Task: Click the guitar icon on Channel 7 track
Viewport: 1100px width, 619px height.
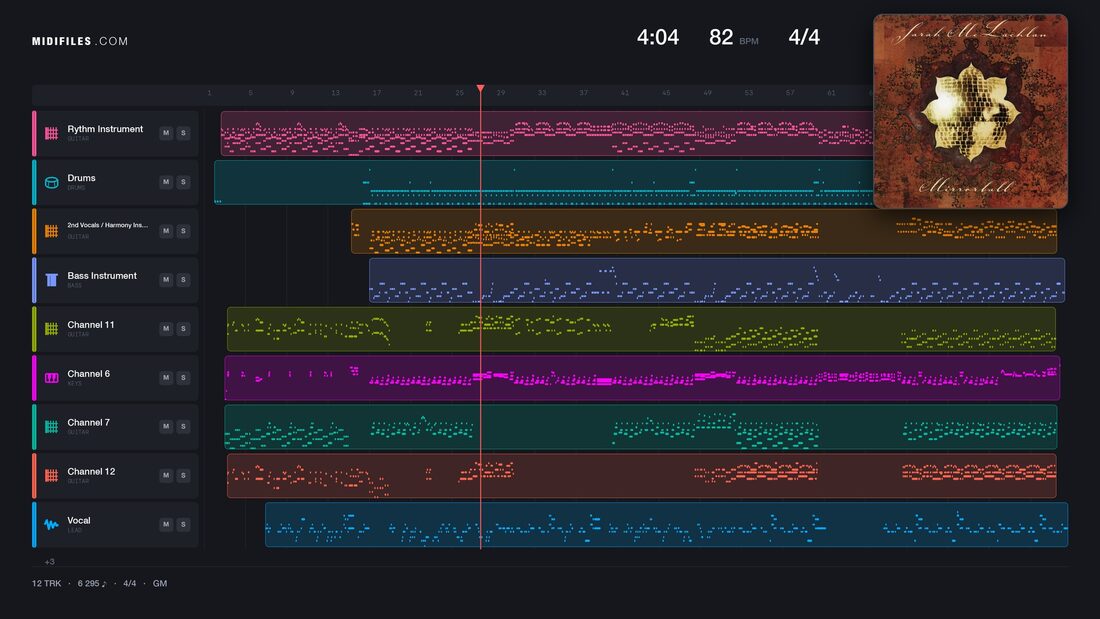Action: point(51,427)
